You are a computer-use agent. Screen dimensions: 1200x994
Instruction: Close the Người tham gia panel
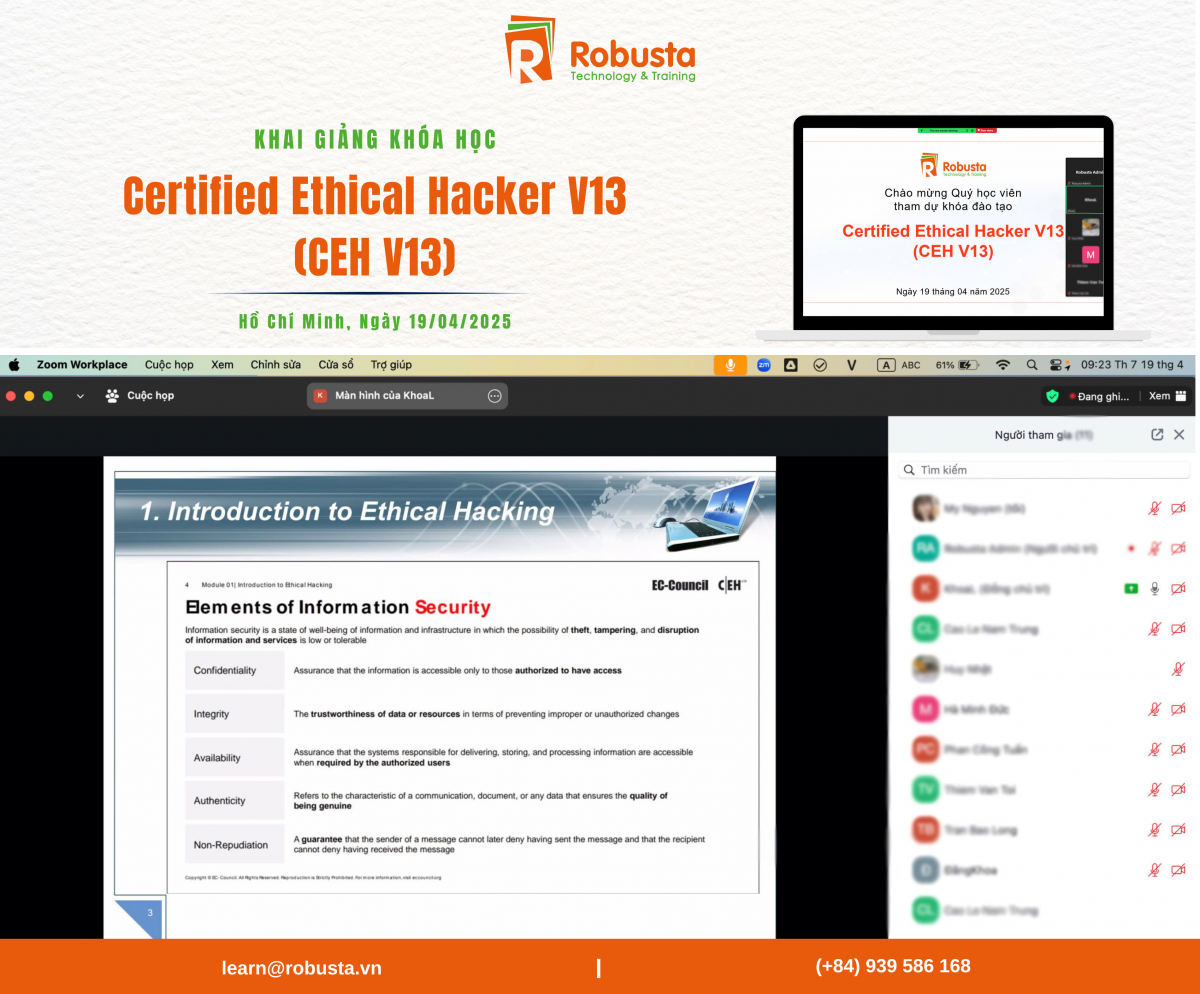click(1179, 434)
